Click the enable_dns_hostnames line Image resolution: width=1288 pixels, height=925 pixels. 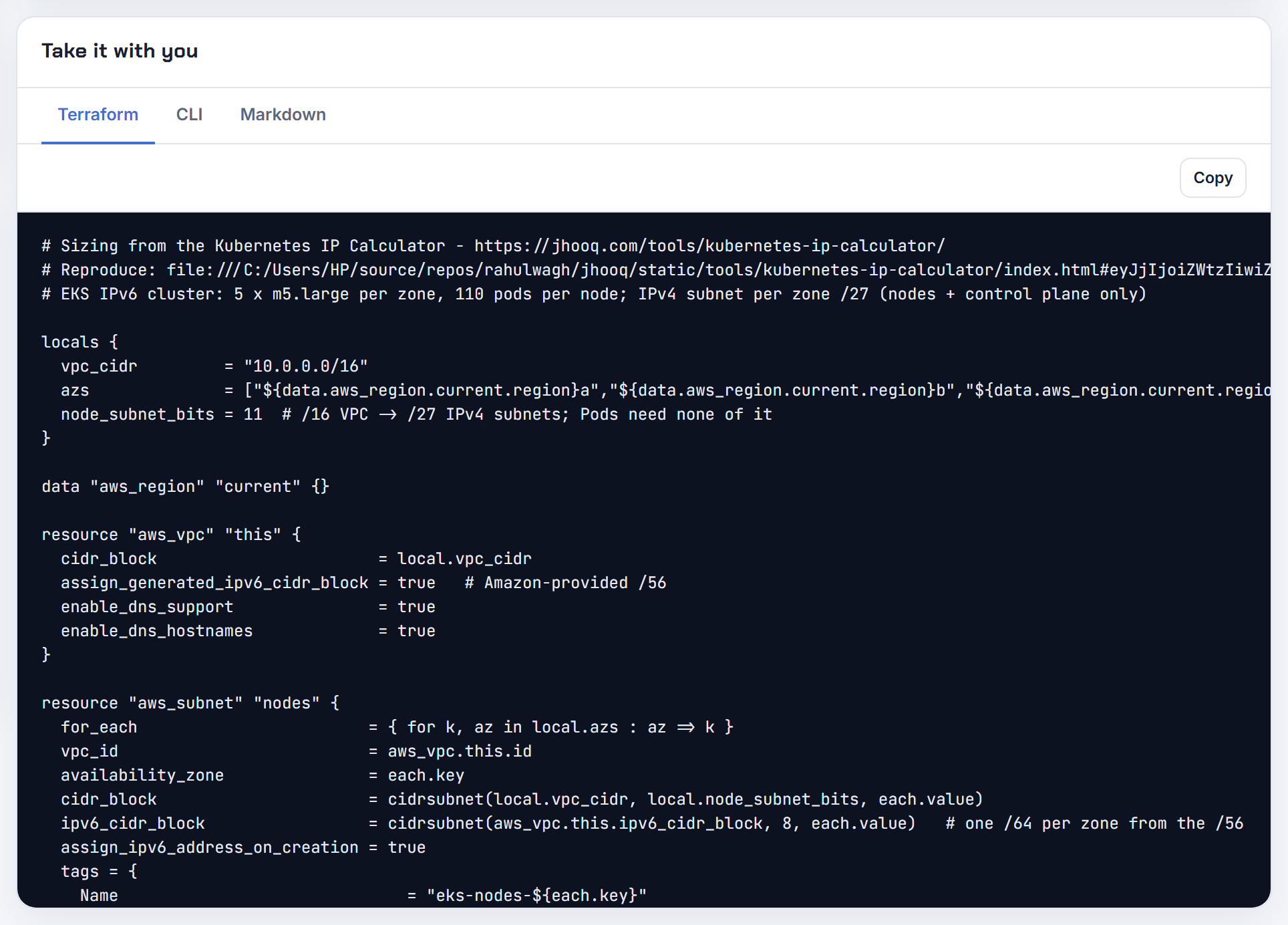click(x=248, y=631)
